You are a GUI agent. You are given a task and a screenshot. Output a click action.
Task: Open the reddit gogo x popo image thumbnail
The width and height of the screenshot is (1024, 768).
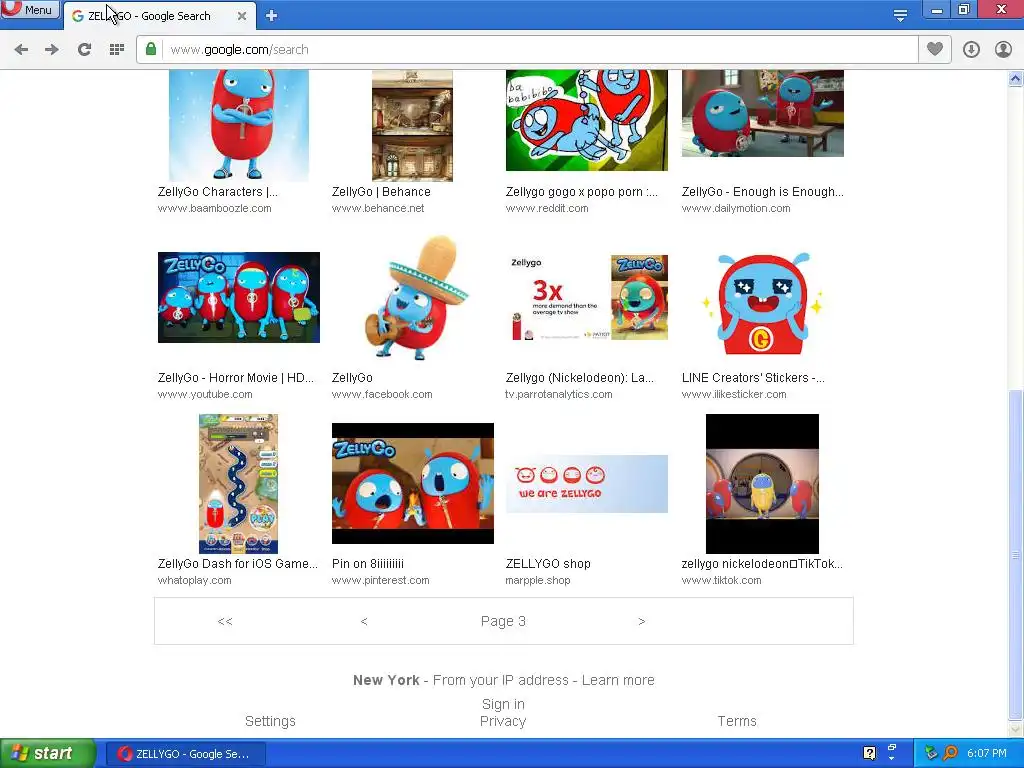point(586,120)
